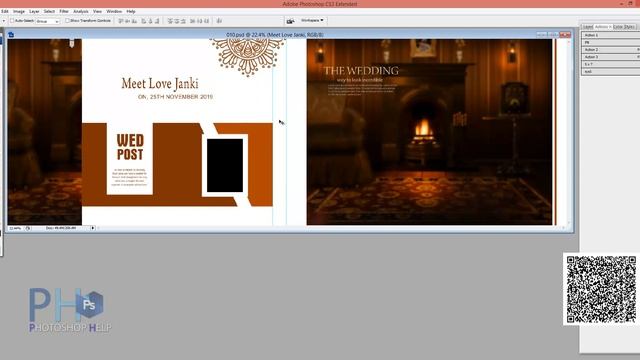Click Distribute Right Edges icon

(x=207, y=21)
